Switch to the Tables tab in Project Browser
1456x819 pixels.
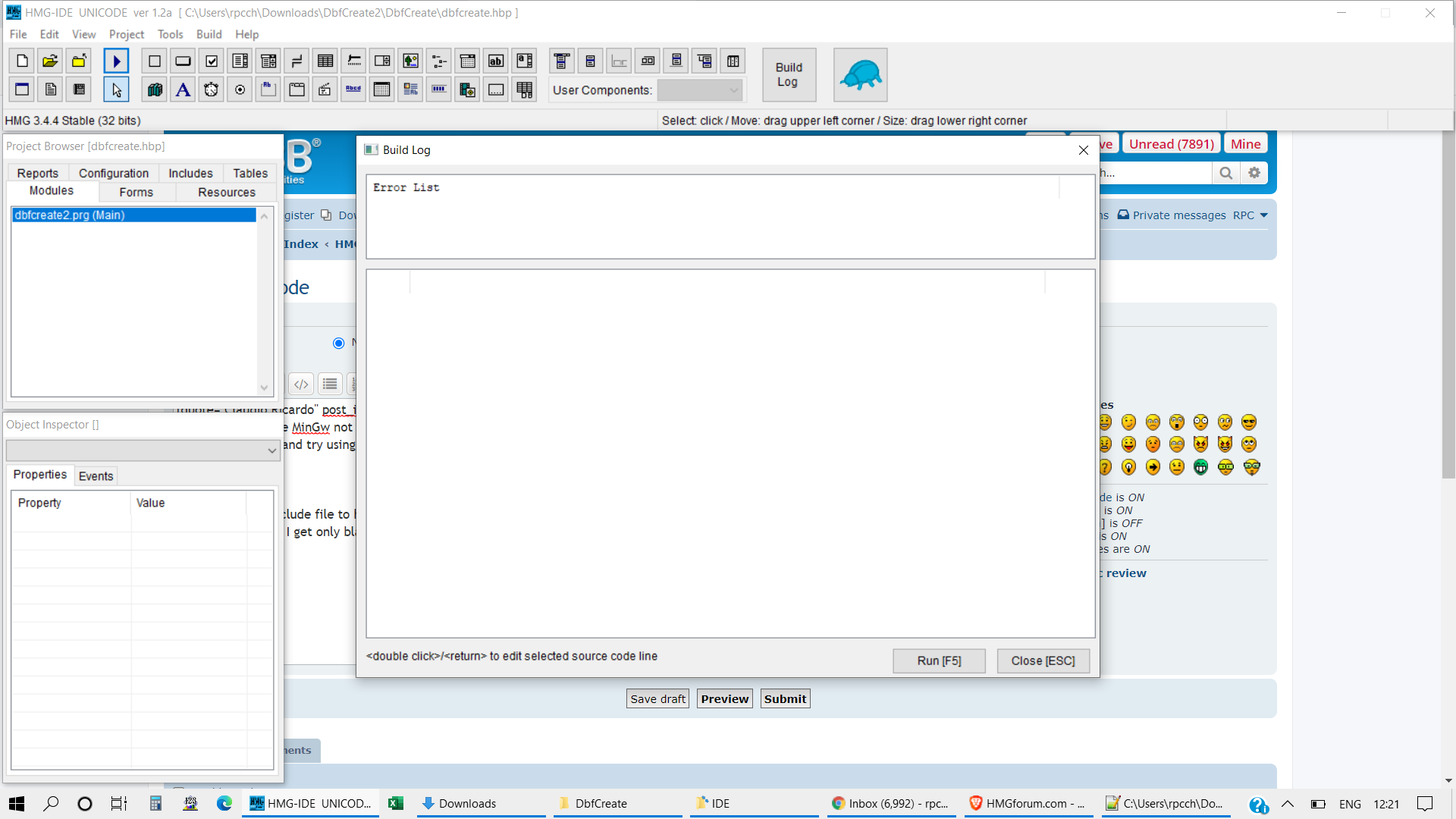coord(249,173)
